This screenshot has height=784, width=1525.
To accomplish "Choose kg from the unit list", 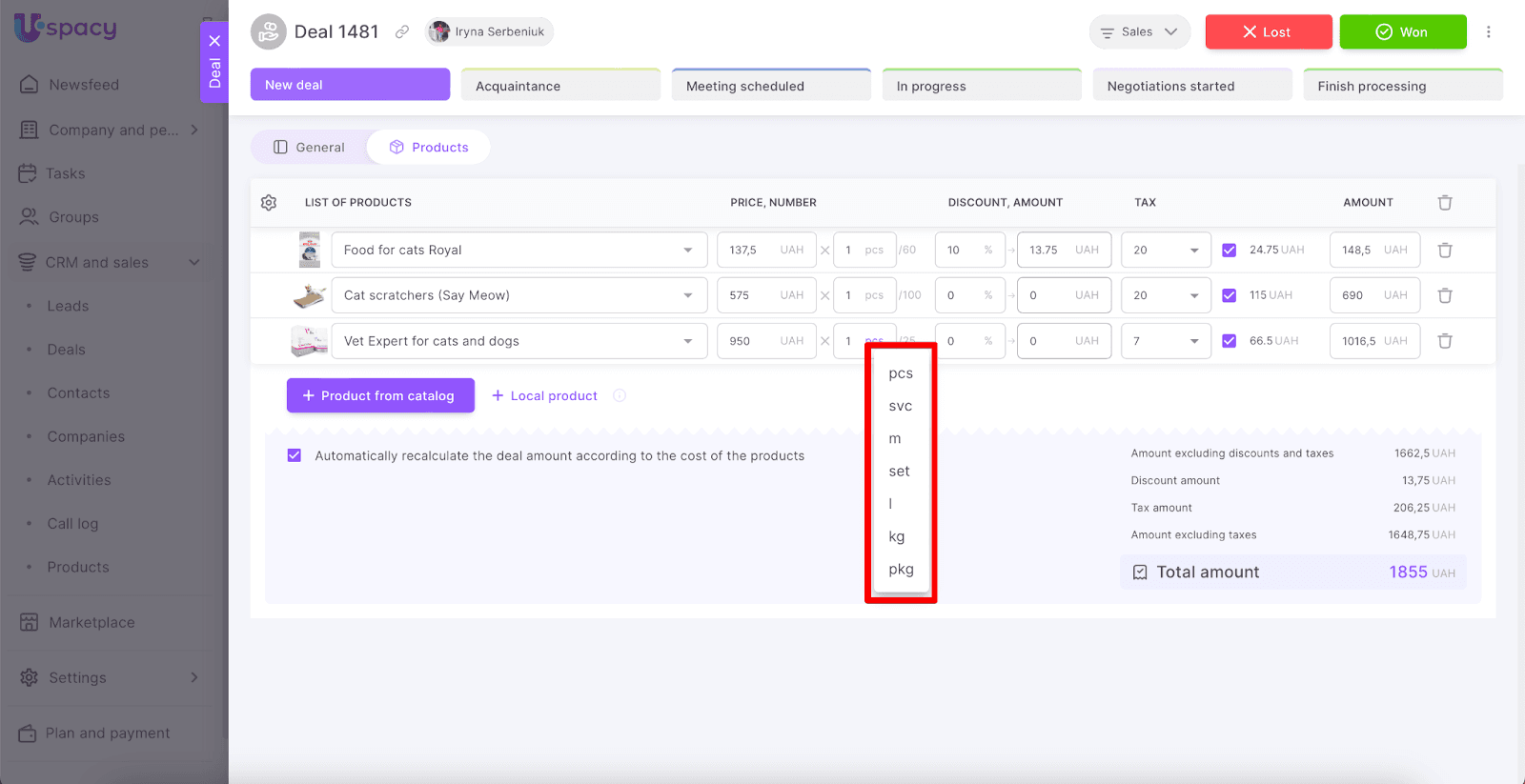I will (897, 537).
